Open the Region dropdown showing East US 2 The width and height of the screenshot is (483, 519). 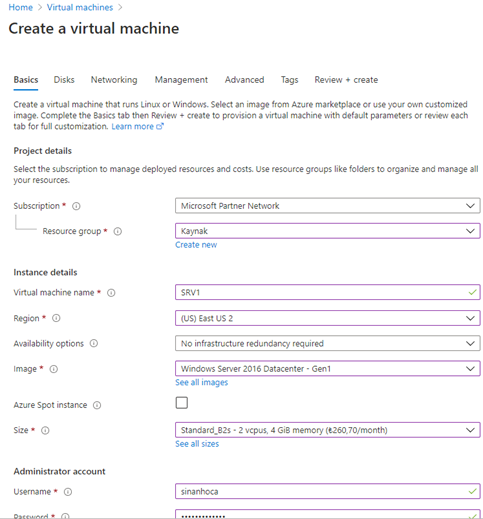coord(328,318)
